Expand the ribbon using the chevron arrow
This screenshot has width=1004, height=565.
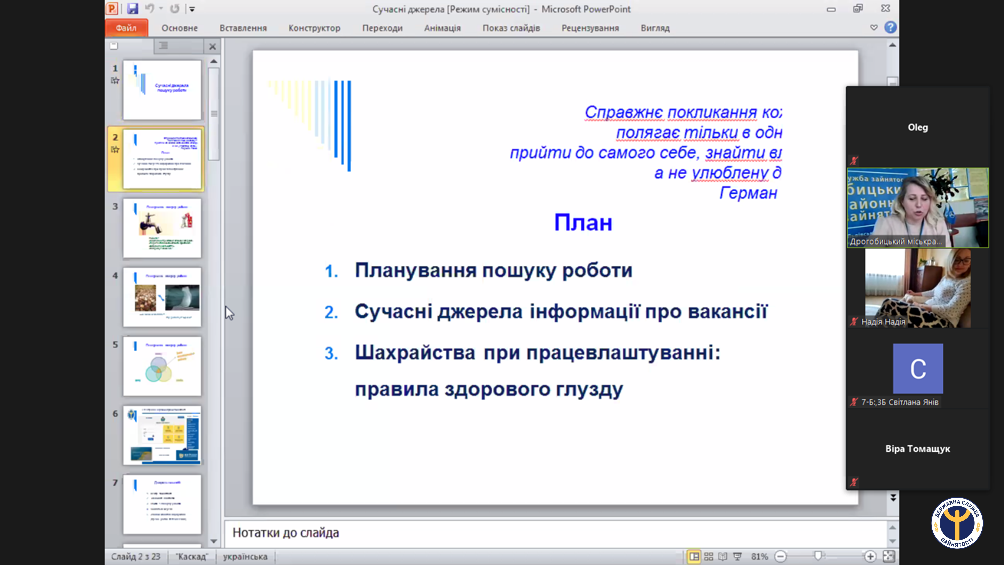coord(876,28)
